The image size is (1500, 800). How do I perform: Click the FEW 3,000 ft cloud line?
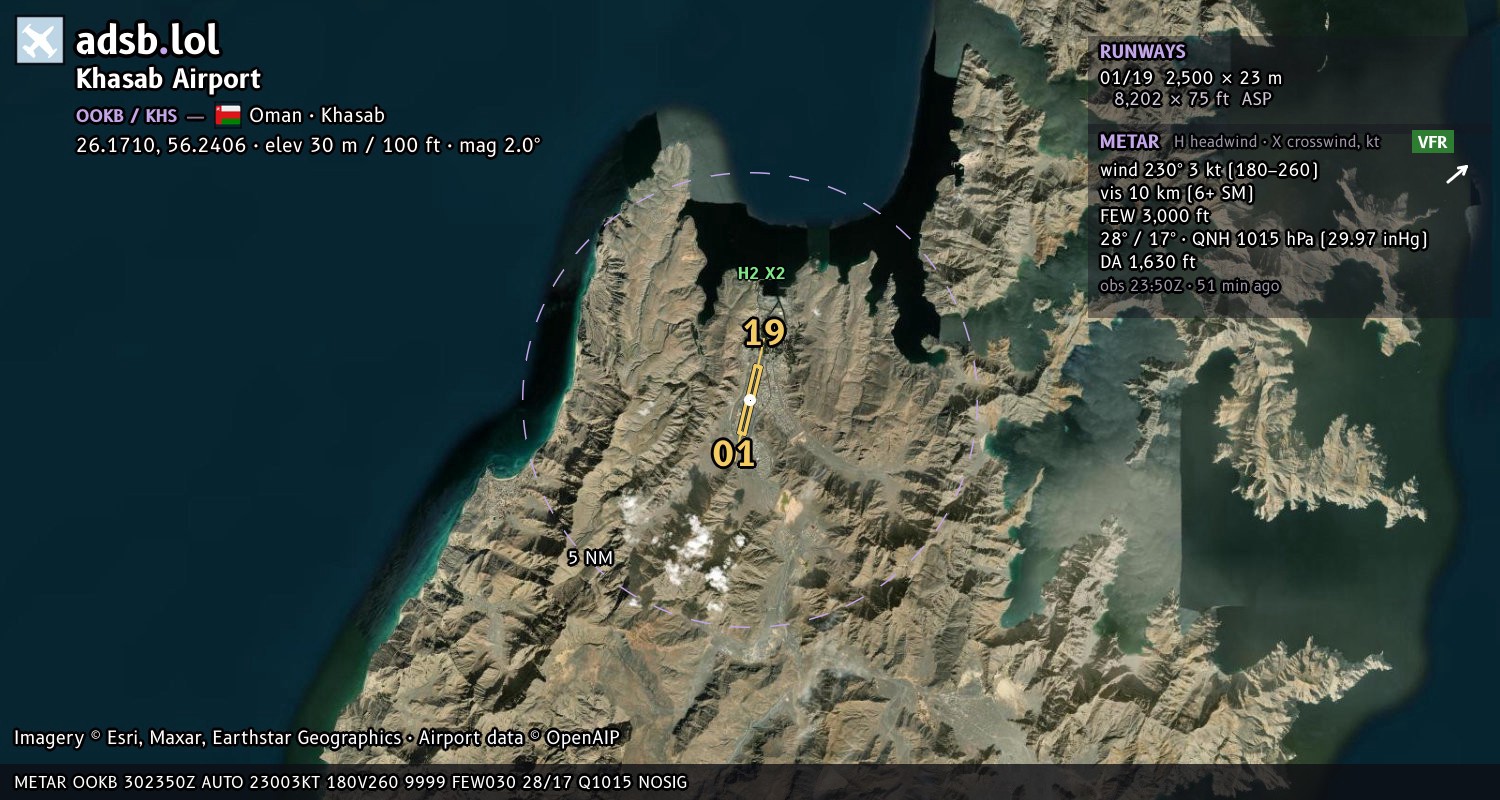tap(1154, 216)
